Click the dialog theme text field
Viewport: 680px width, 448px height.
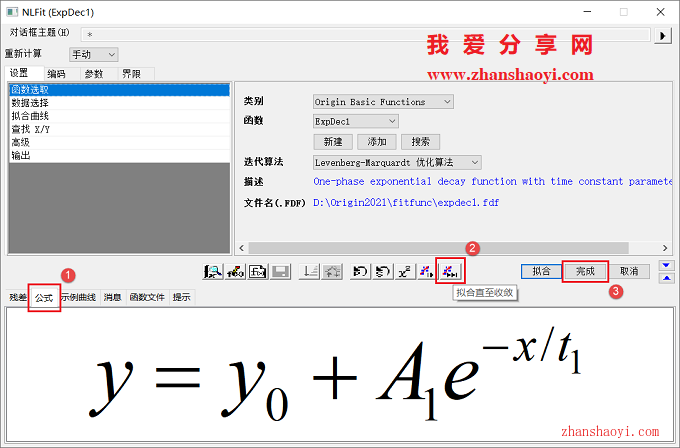tap(366, 34)
